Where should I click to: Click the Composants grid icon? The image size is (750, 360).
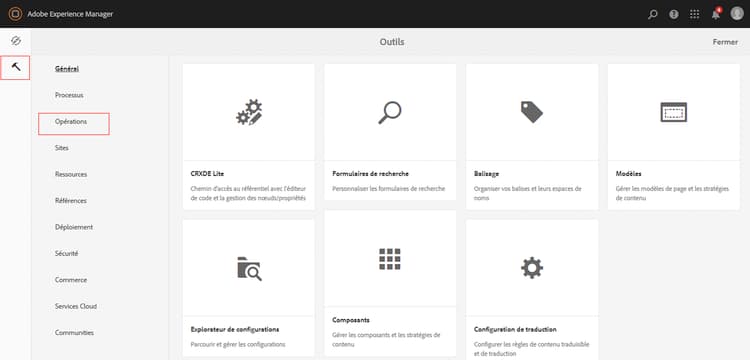pos(390,259)
